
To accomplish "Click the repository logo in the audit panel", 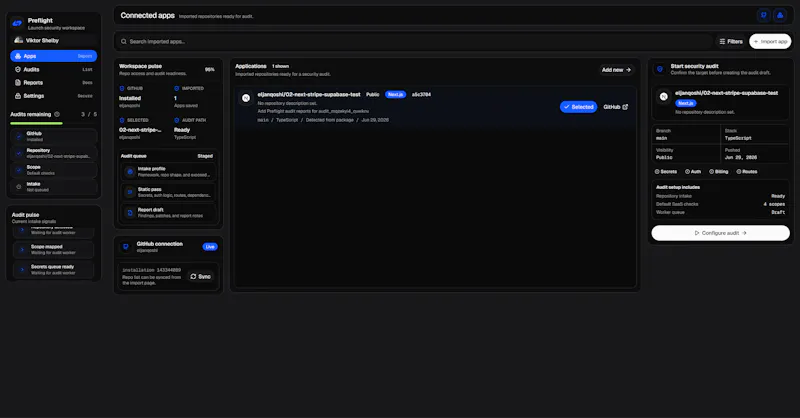I will 663,96.
